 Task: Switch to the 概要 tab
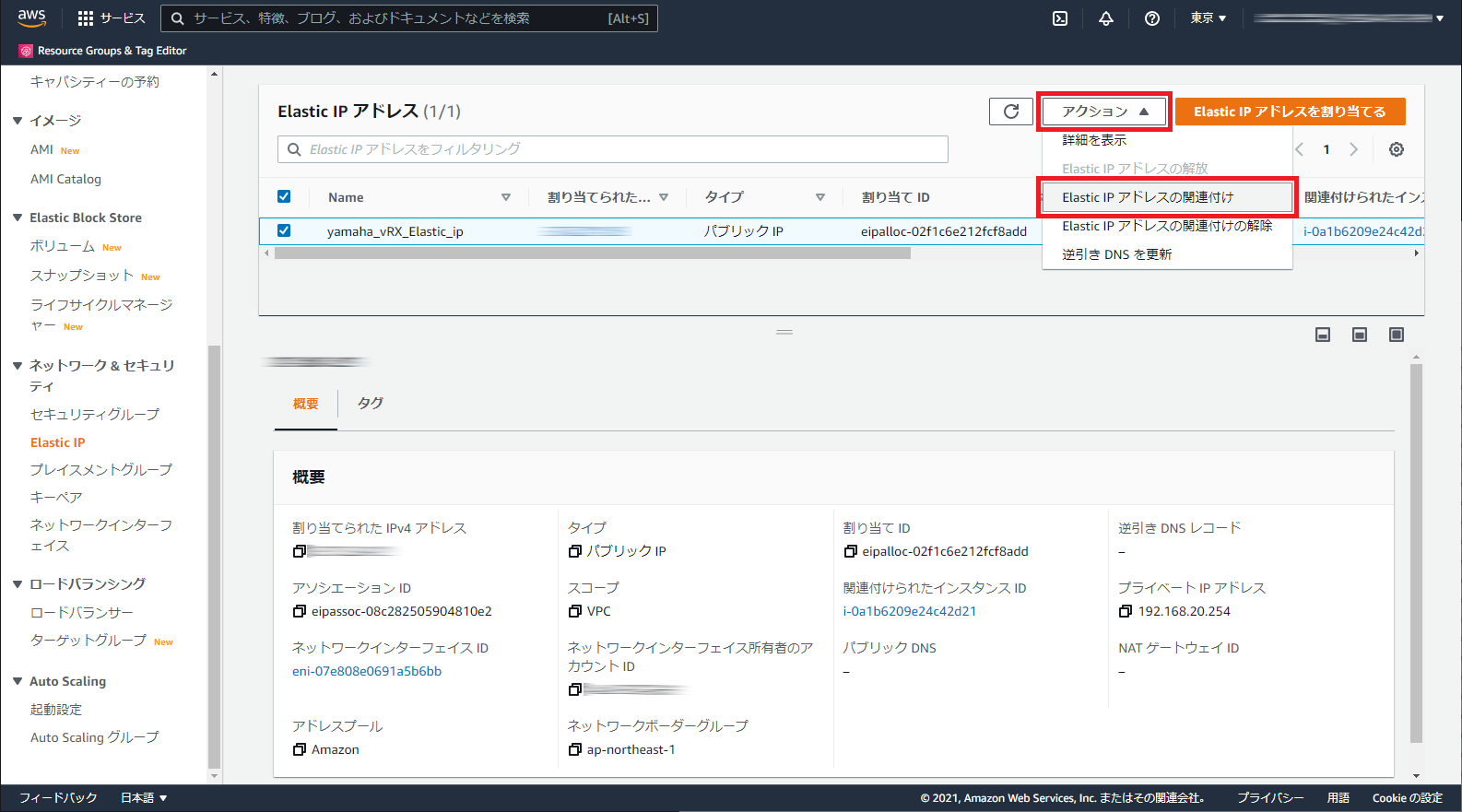click(x=306, y=404)
